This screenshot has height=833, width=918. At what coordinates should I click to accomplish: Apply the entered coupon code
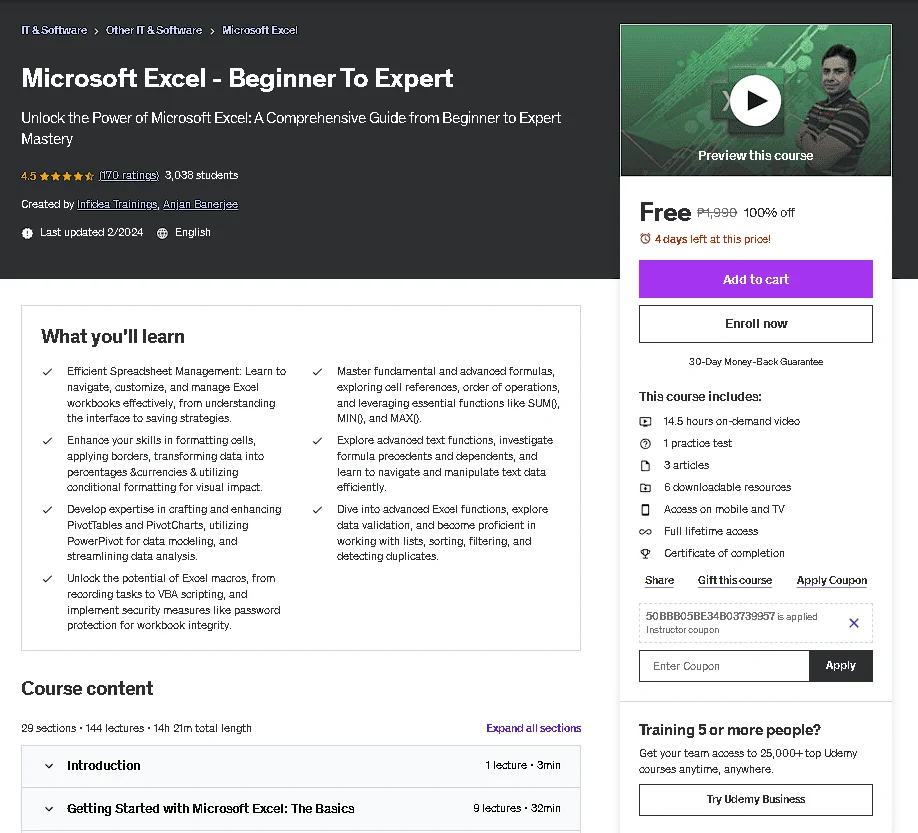point(840,666)
